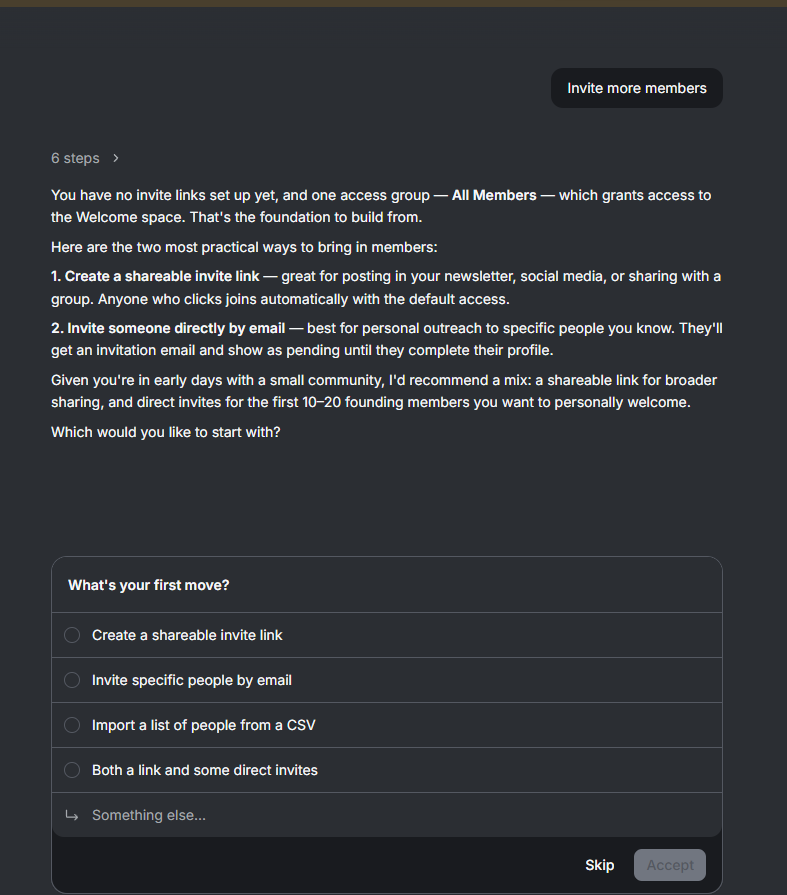This screenshot has height=895, width=787.
Task: Click the 'What's your first move?' heading
Action: click(148, 585)
